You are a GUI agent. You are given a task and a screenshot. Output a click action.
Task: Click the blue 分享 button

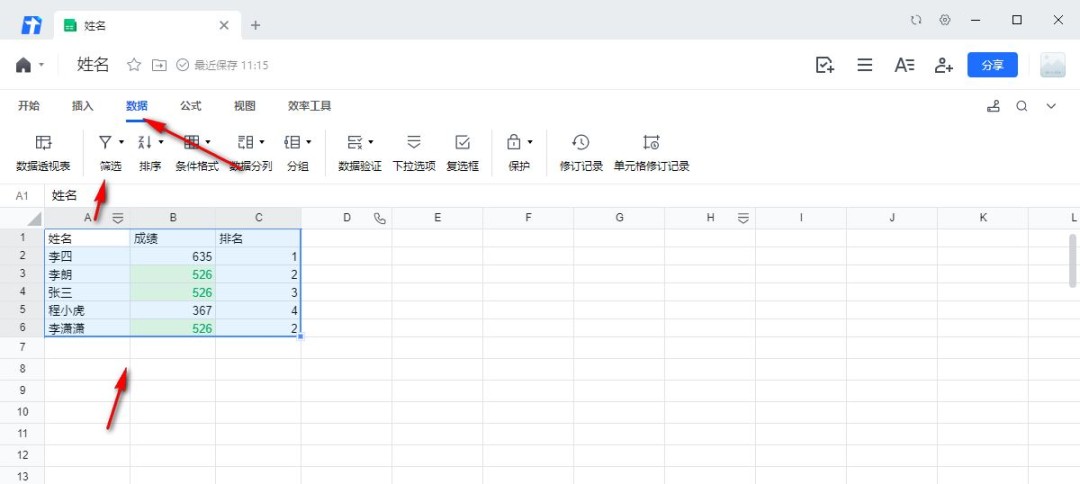point(993,65)
